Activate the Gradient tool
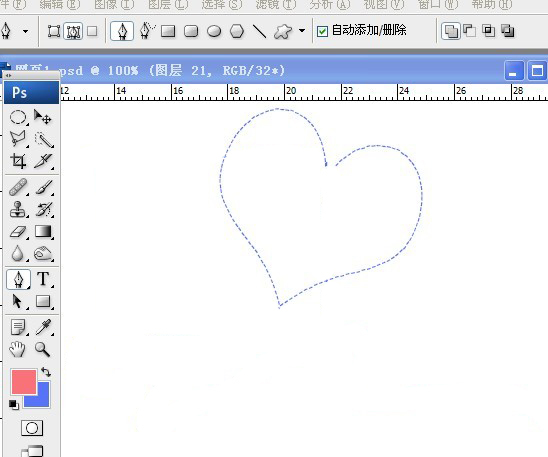The image size is (548, 457). pyautogui.click(x=43, y=232)
